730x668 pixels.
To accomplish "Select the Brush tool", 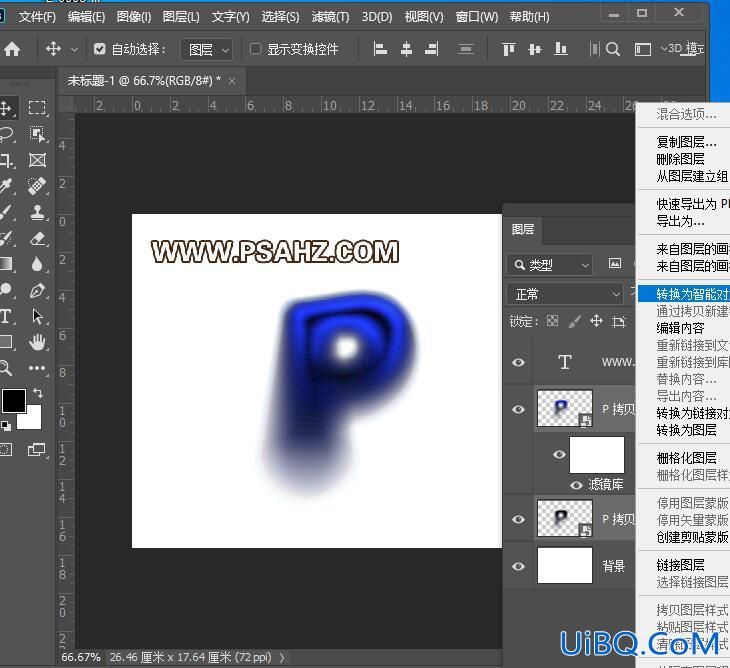I will (6, 212).
